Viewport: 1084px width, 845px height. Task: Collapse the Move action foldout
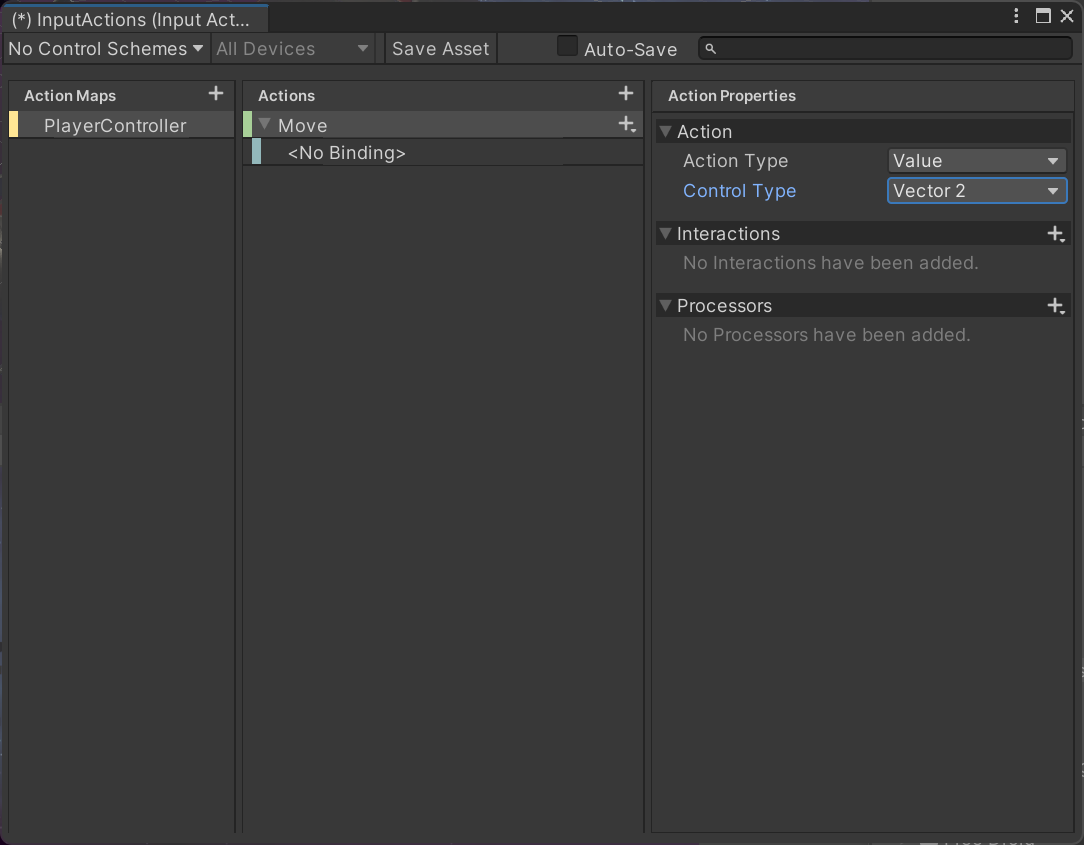[264, 124]
